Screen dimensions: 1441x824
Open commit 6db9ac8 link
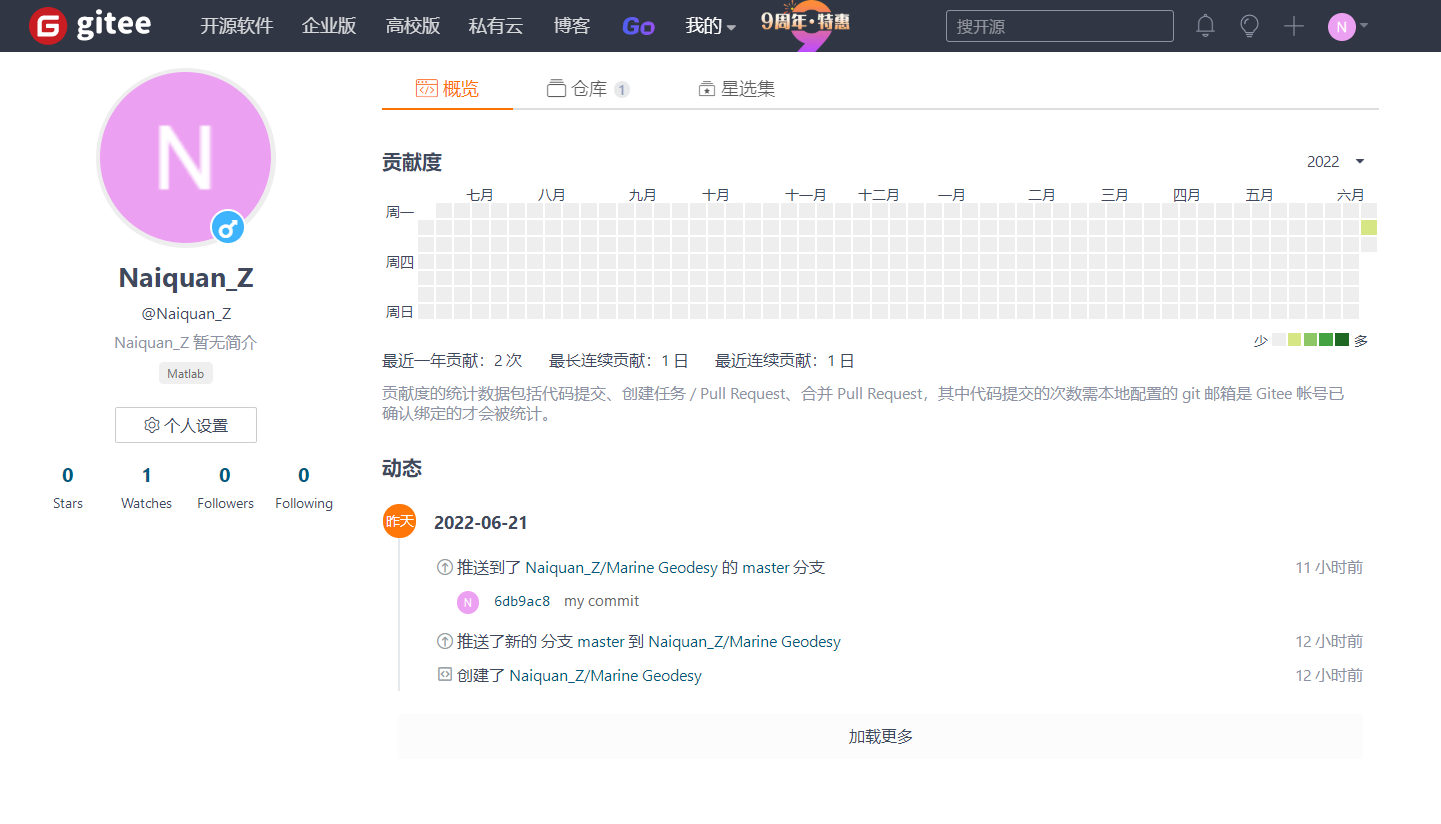(522, 601)
